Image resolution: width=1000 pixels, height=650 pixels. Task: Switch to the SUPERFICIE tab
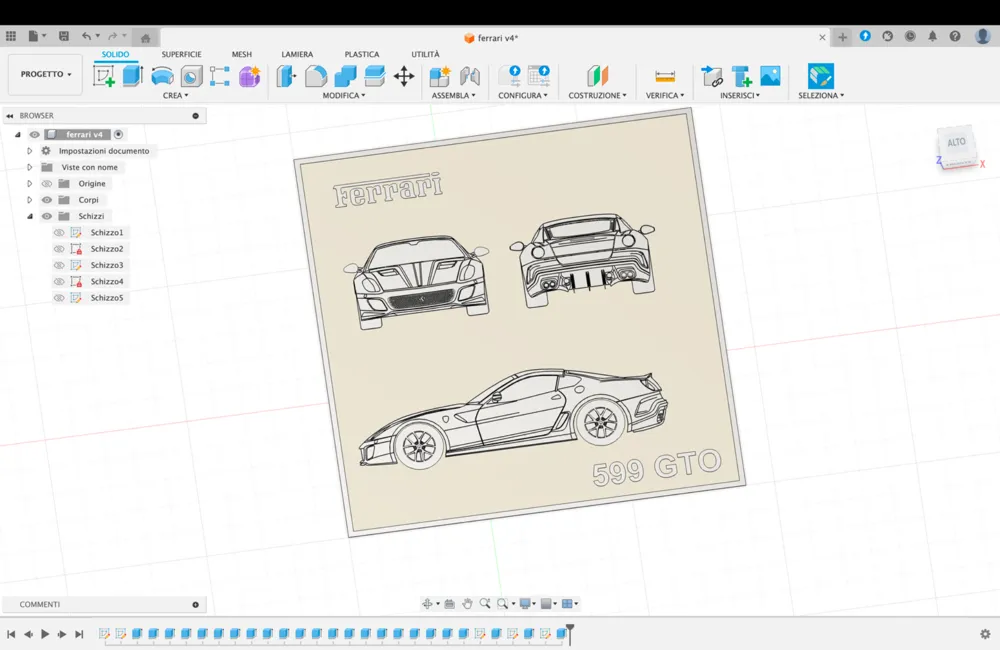click(181, 54)
